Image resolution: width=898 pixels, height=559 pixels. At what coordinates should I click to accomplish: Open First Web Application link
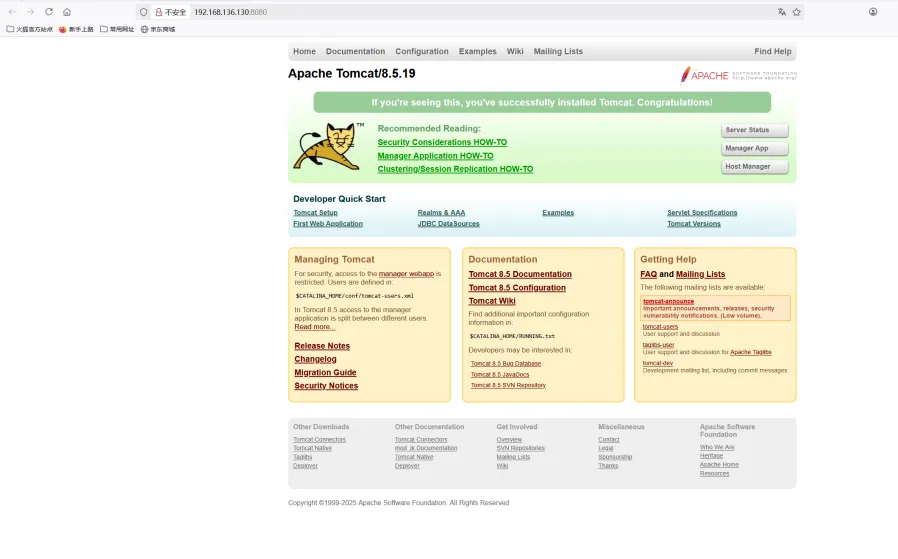328,224
